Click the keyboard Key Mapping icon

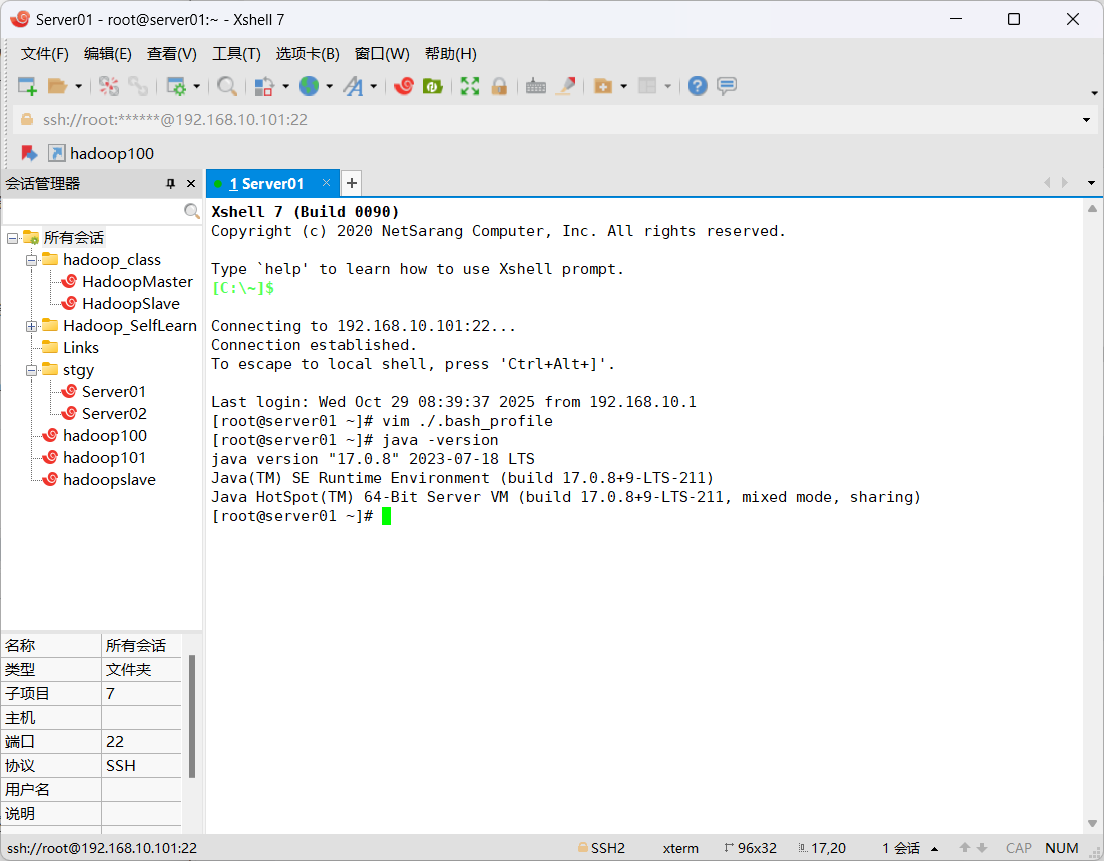tap(536, 86)
